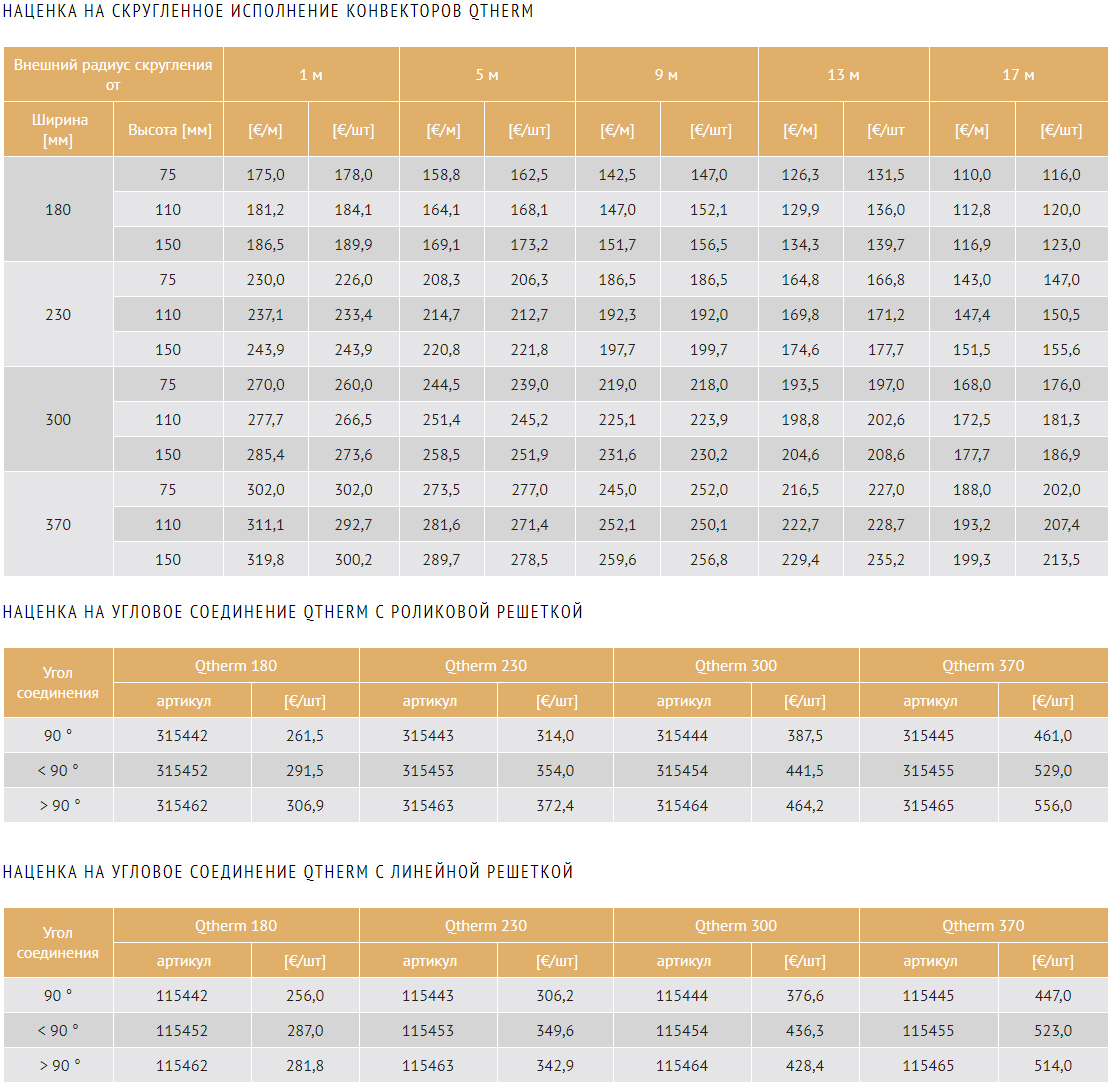This screenshot has width=1112, height=1085.
Task: Click the '13 м' radius column header
Action: (x=844, y=74)
